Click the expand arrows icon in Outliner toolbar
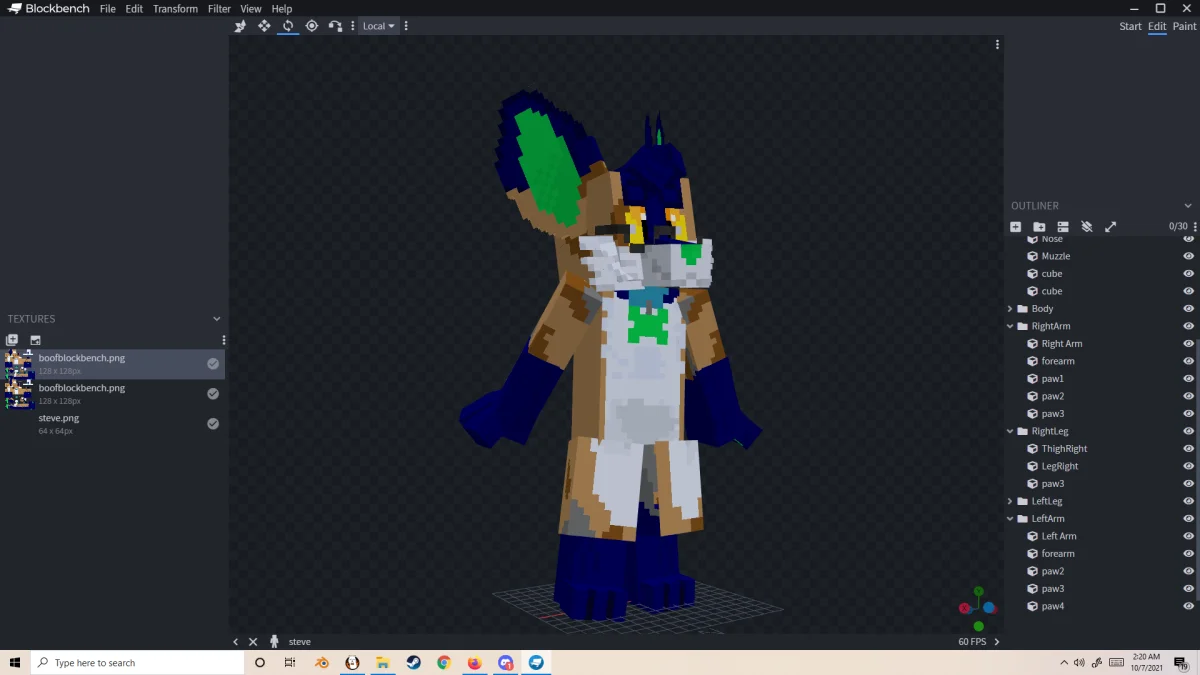The image size is (1200, 675). tap(1110, 227)
